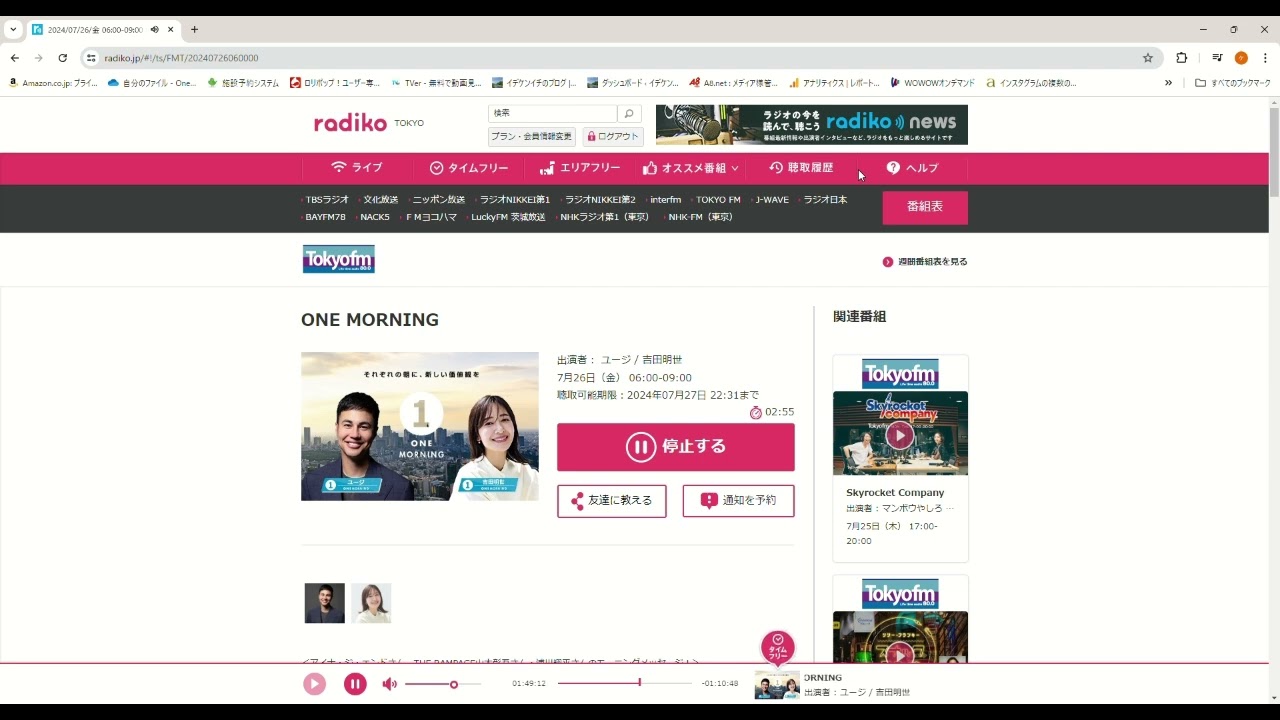Open the tab search dropdown arrow
1280x720 pixels.
click(x=13, y=30)
